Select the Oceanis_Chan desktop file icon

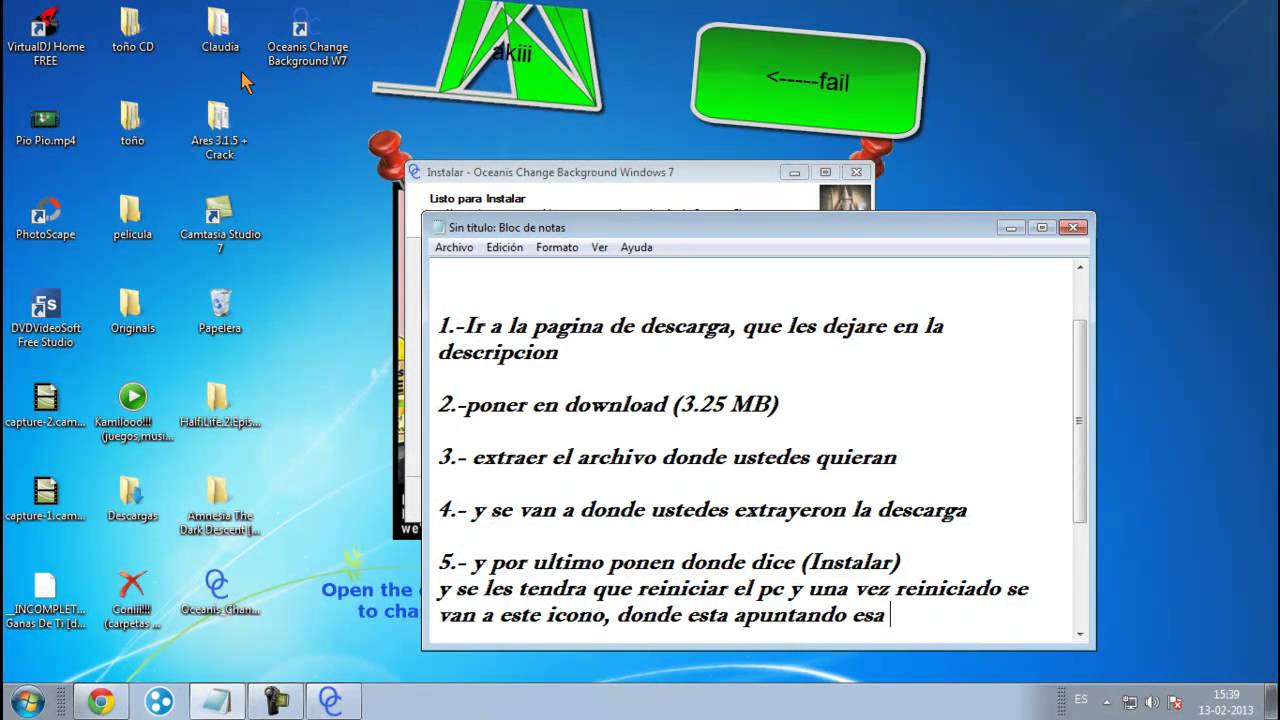219,593
